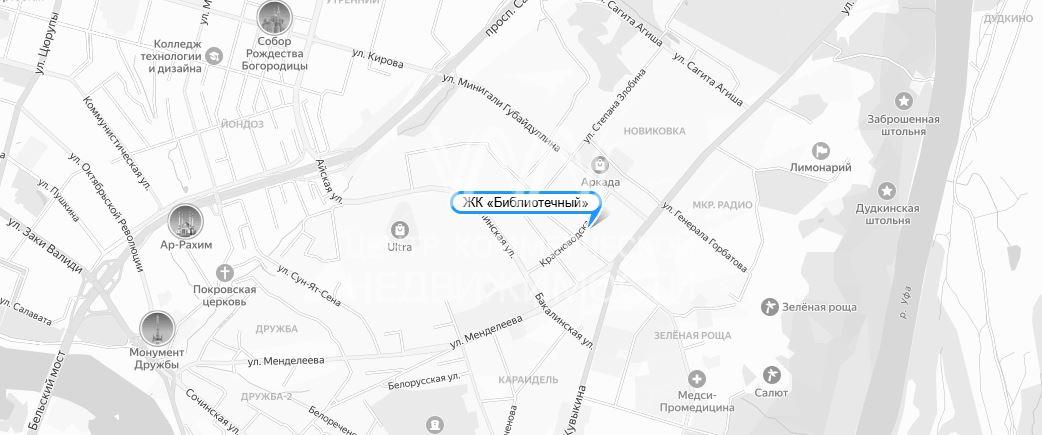Click the ЖК «Библиотечный» balloon label

(525, 203)
